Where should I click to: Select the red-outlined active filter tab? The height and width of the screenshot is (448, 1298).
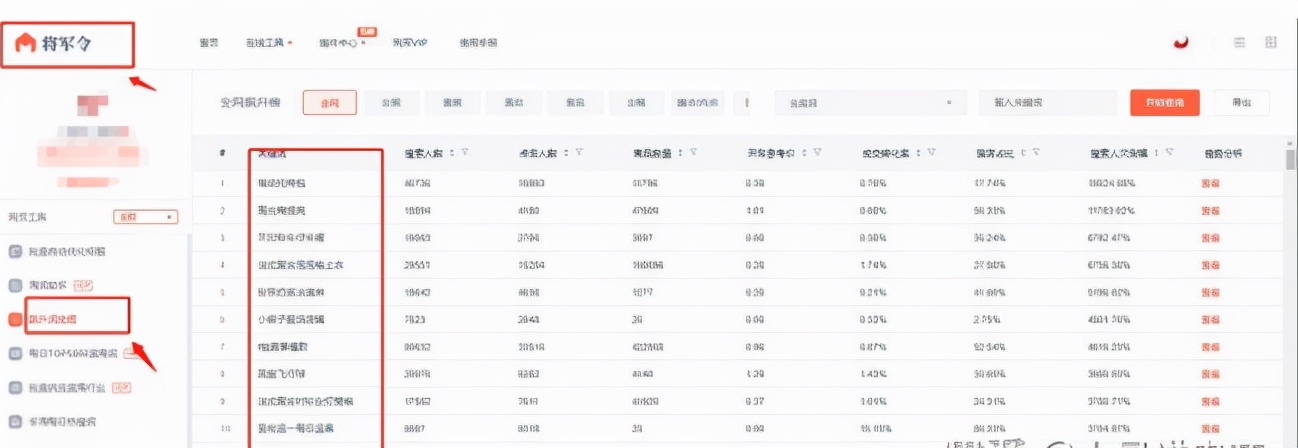(329, 103)
